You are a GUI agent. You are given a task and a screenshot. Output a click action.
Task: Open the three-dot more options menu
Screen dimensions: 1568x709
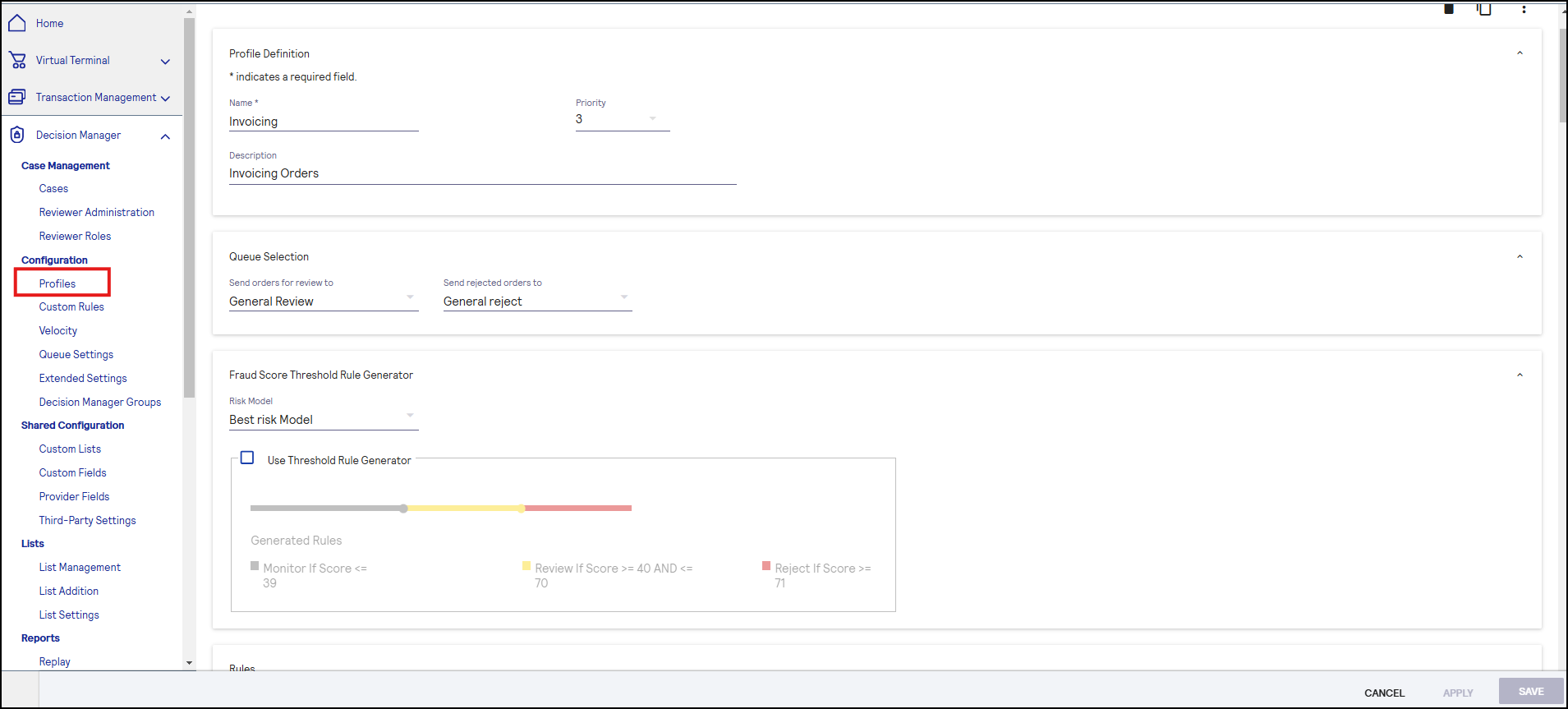click(1524, 9)
